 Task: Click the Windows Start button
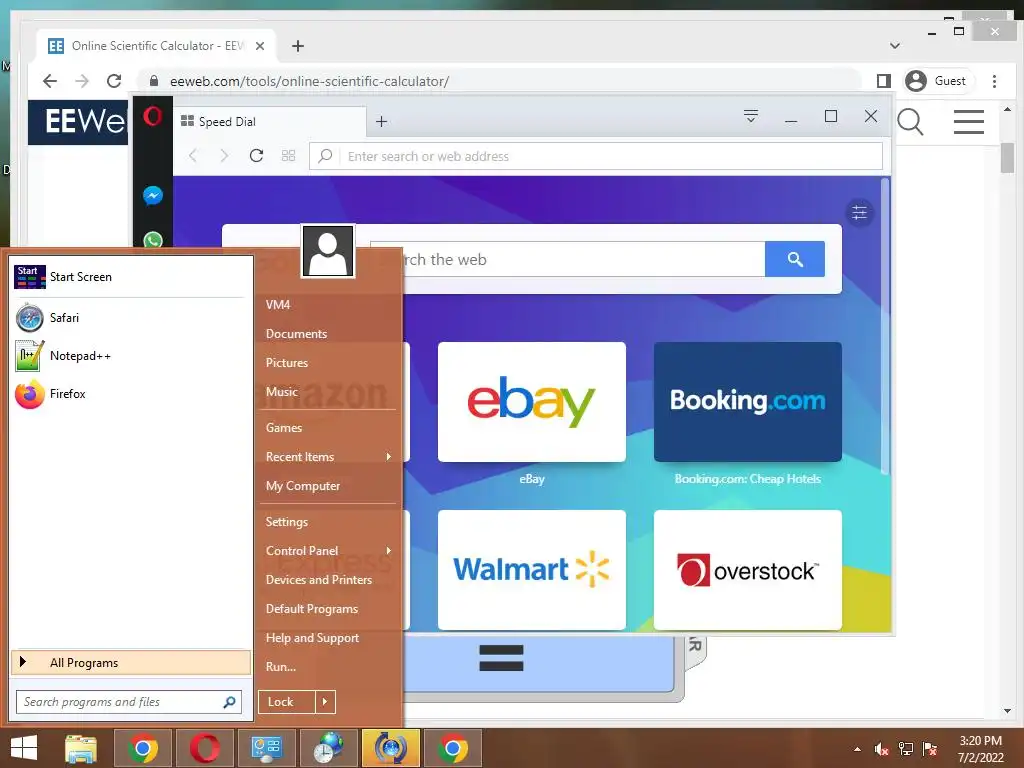[x=24, y=748]
